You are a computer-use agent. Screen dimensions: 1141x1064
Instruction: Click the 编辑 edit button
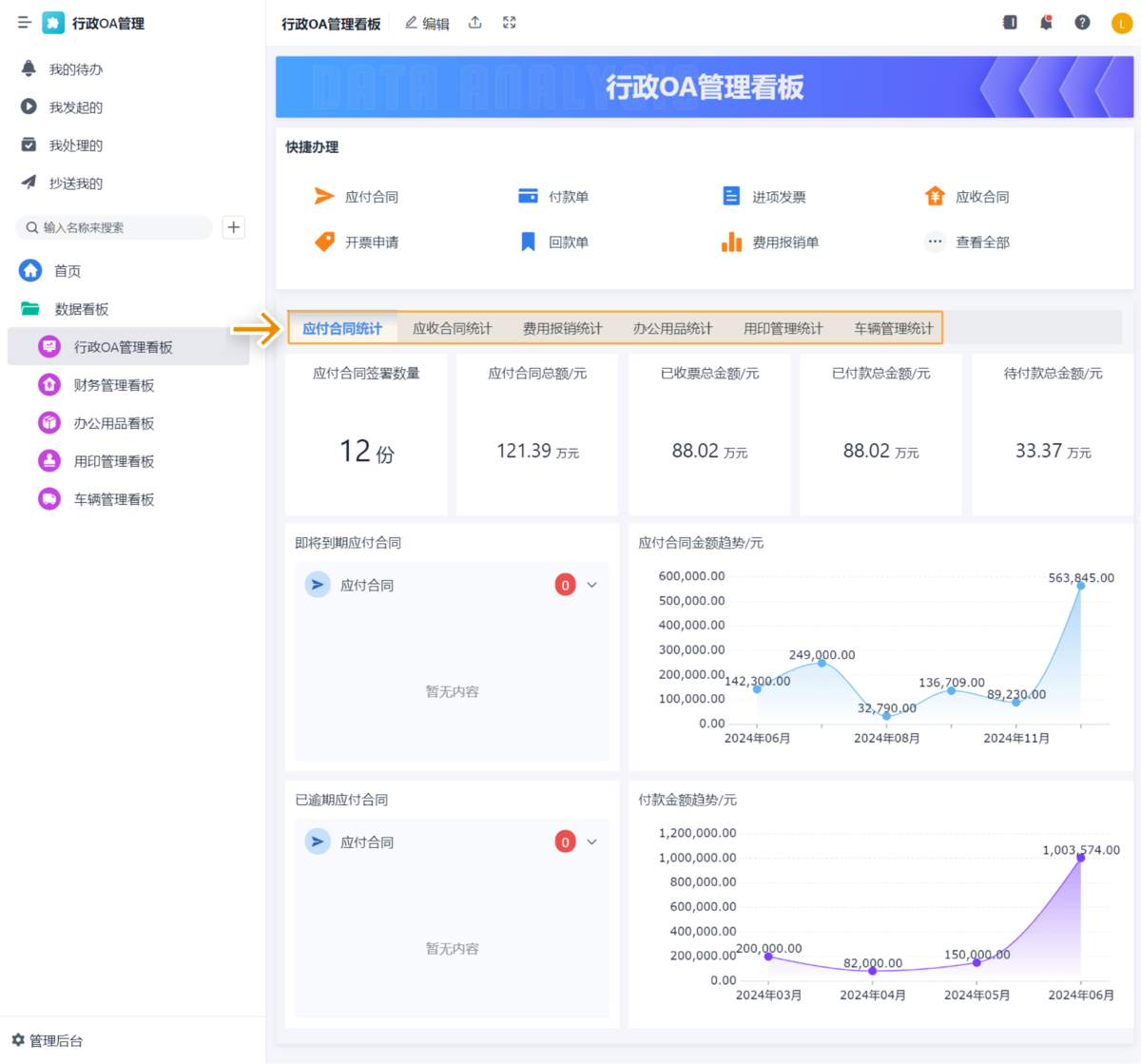(427, 23)
